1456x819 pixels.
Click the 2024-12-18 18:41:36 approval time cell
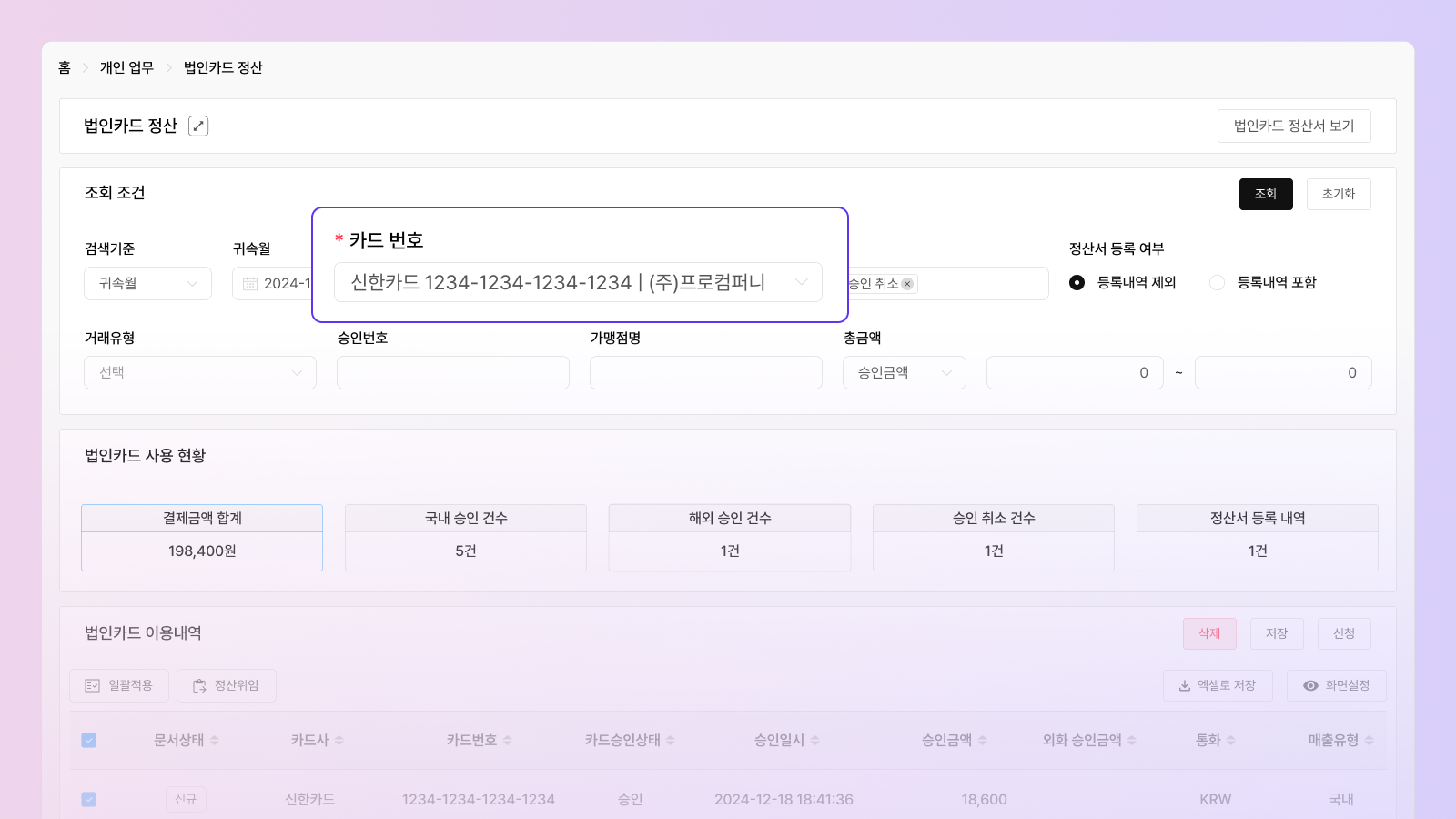(x=784, y=800)
